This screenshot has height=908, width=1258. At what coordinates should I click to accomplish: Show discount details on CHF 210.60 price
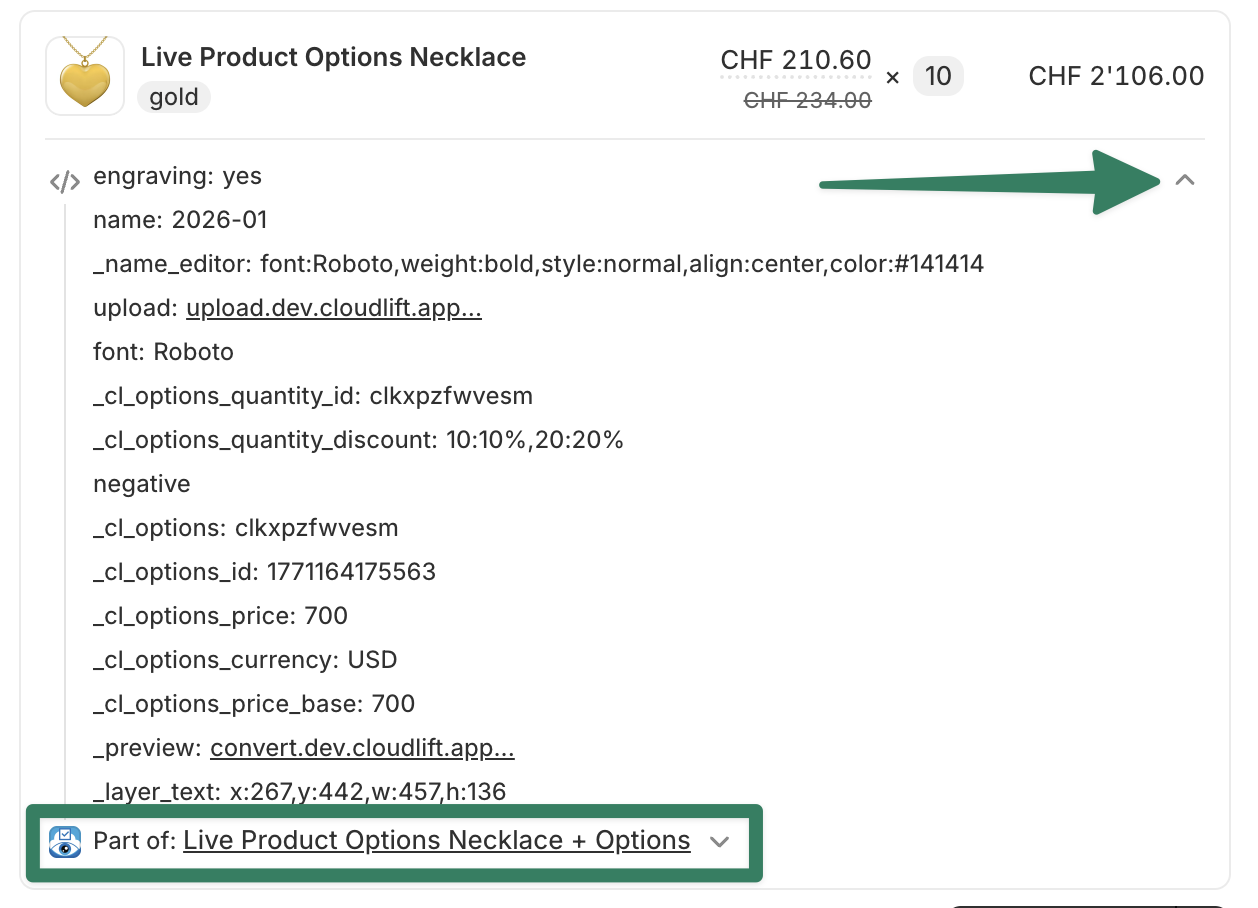[x=796, y=61]
